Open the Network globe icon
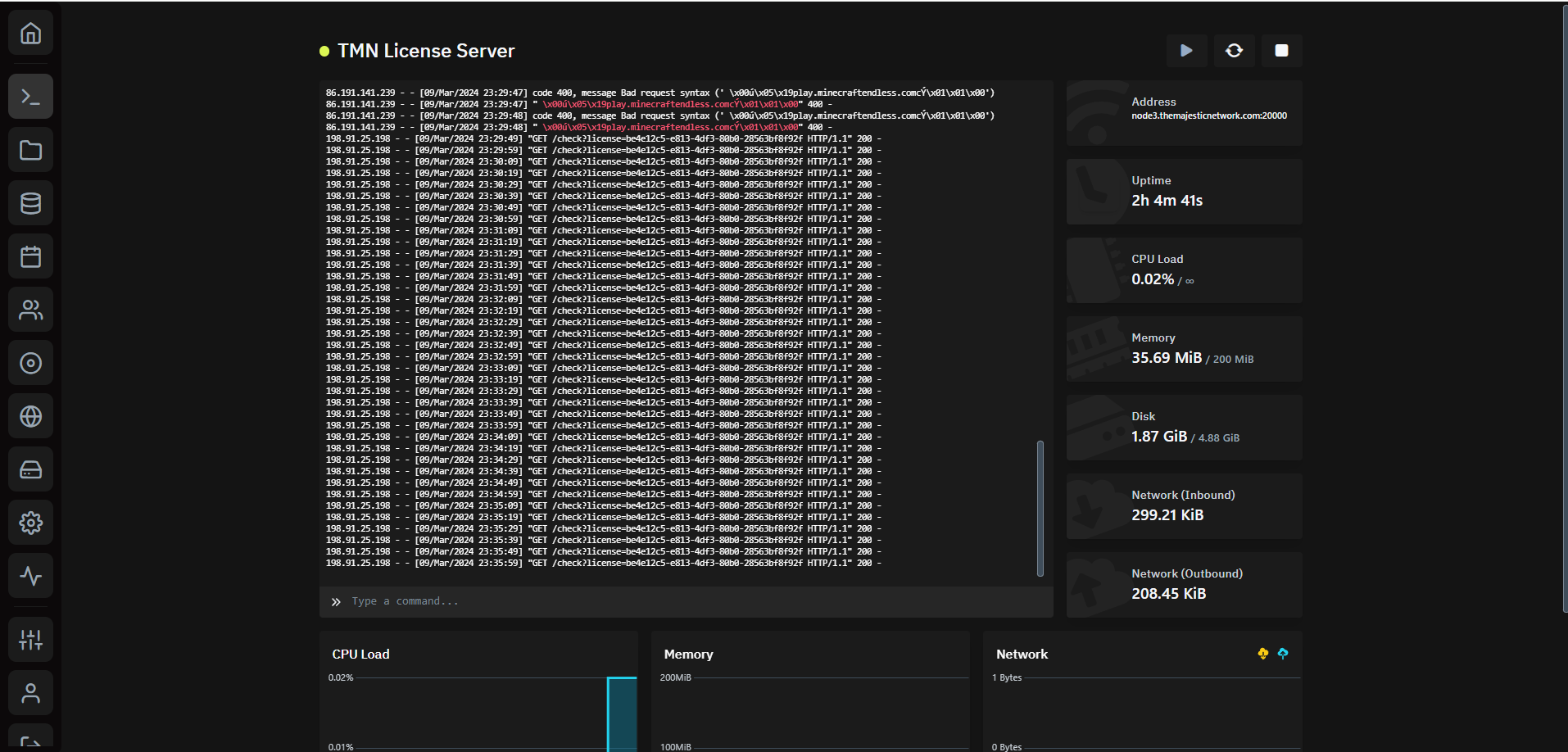Screen dimensions: 1568x752 [31, 416]
